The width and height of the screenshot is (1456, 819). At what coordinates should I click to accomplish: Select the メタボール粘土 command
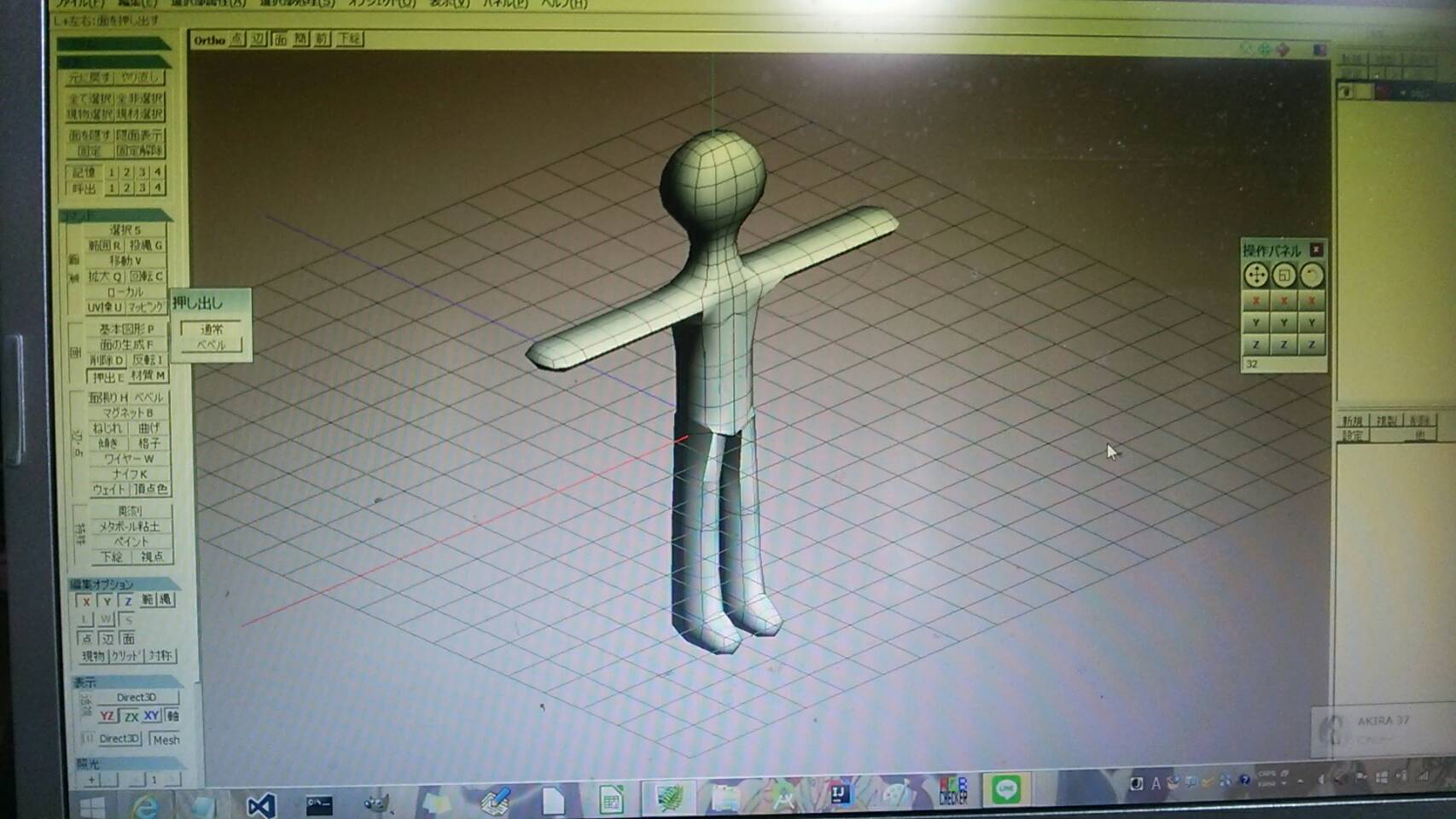[130, 526]
